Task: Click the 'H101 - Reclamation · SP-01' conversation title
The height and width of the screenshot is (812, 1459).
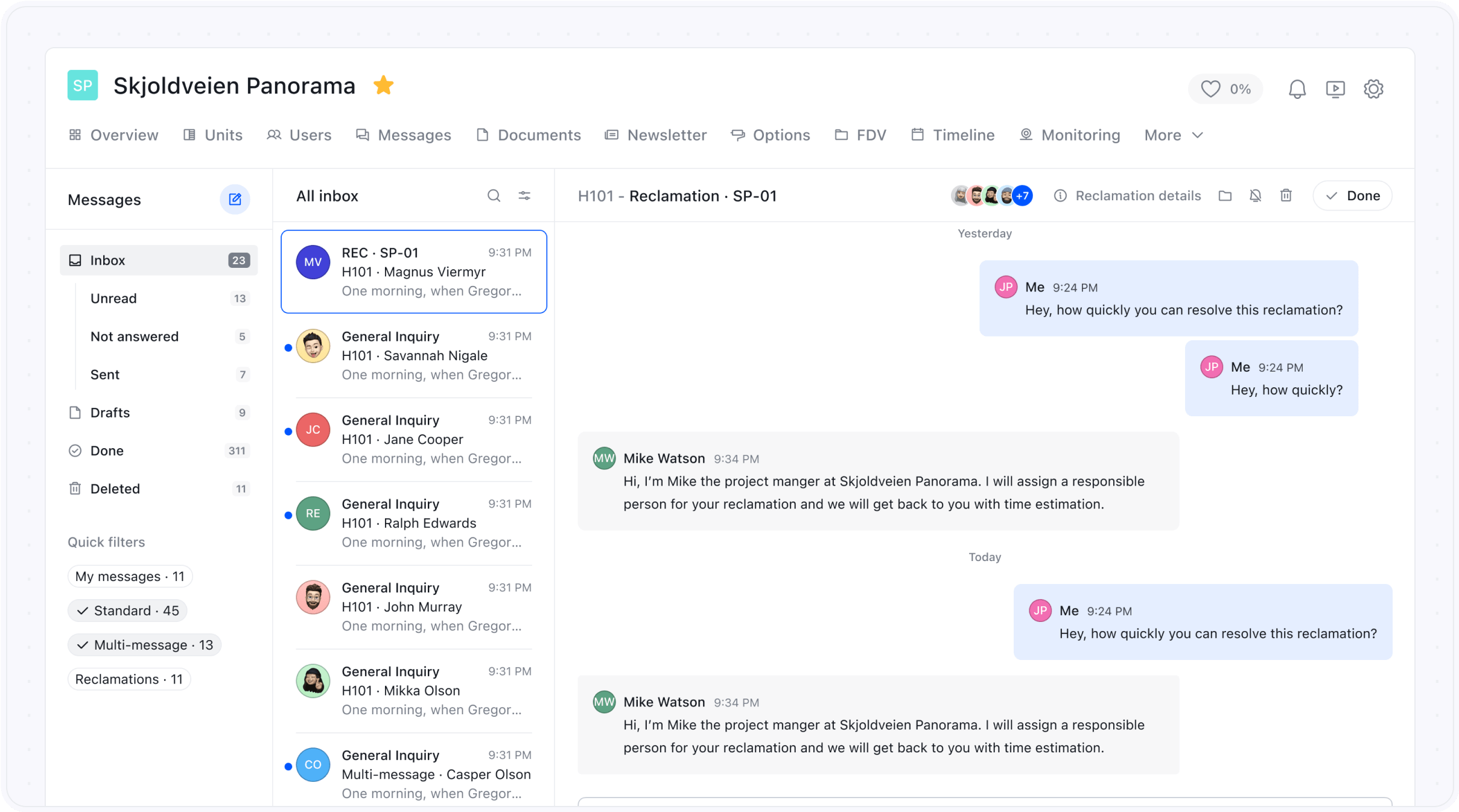Action: [677, 196]
